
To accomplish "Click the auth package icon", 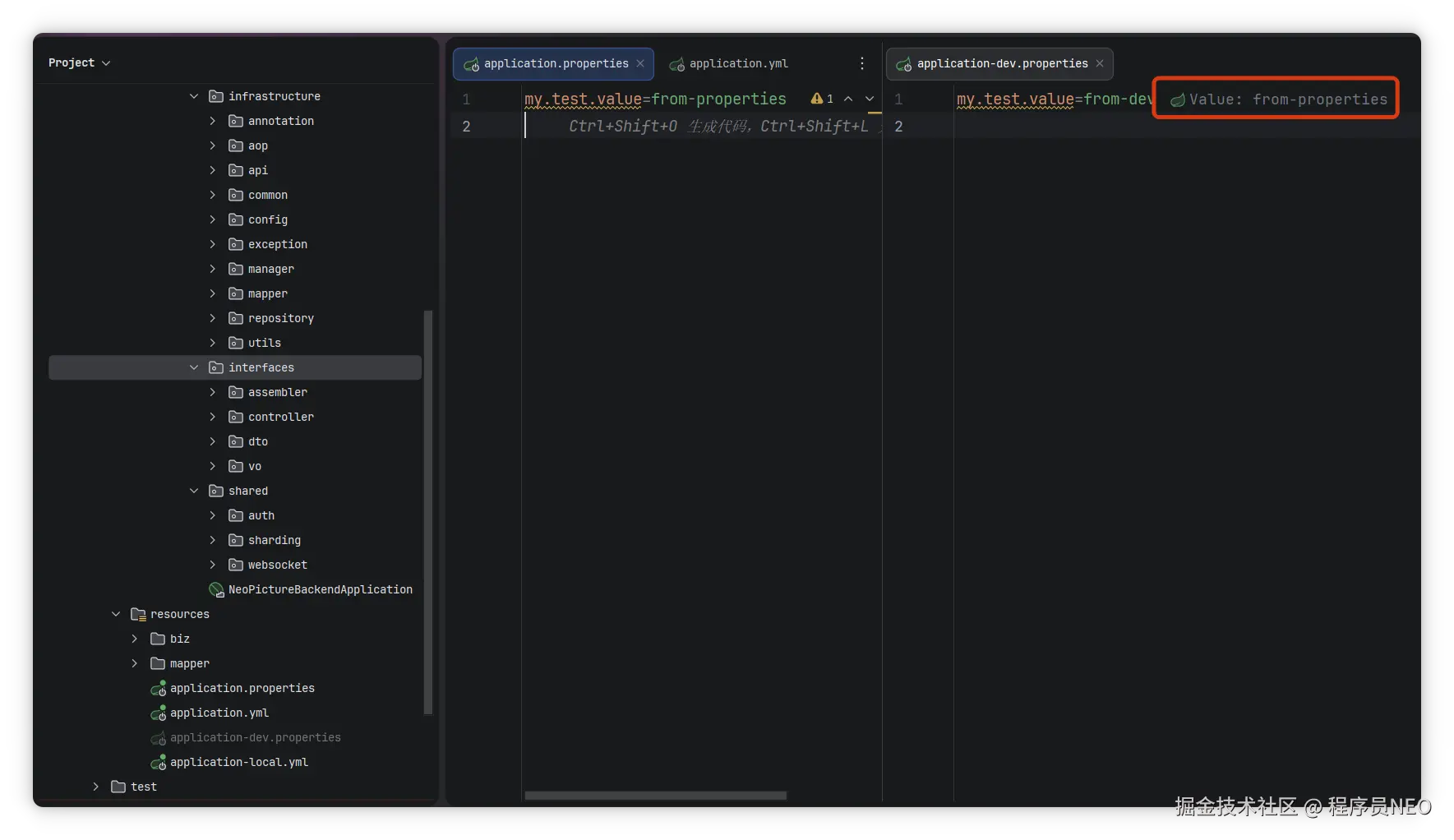I will pyautogui.click(x=236, y=515).
